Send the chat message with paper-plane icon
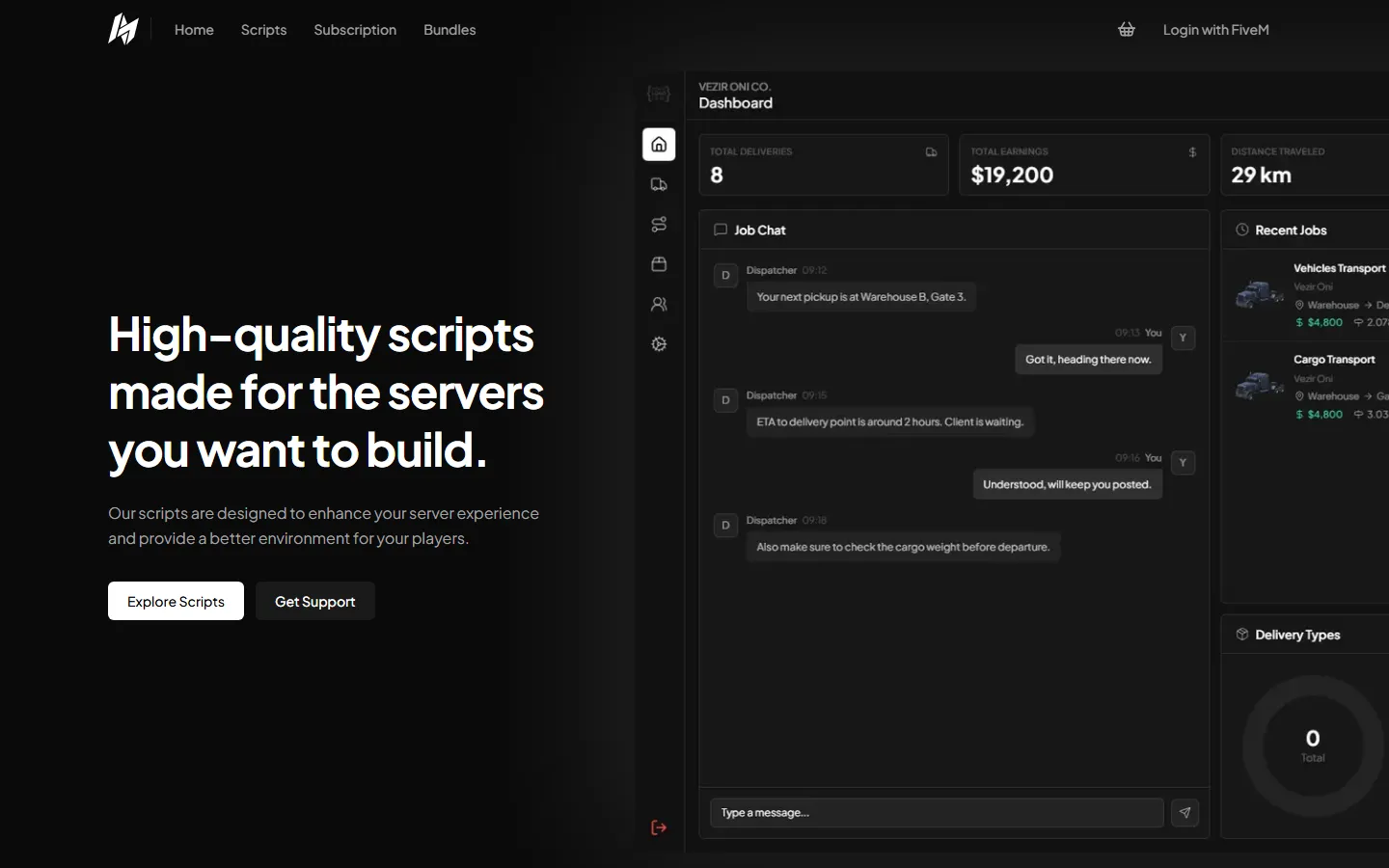Viewport: 1389px width, 868px height. pos(1185,813)
